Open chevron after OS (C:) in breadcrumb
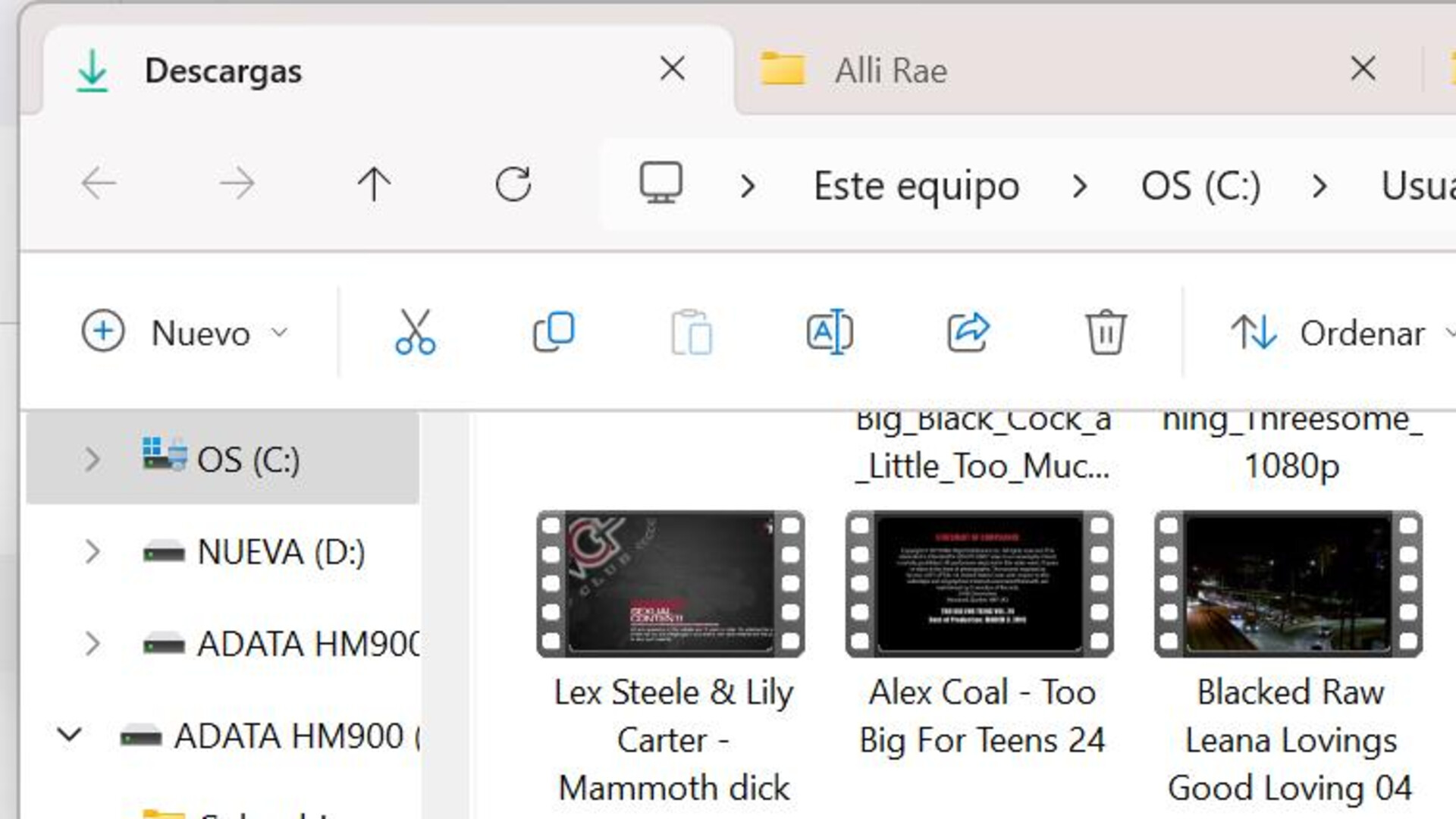Screen dimensions: 1456x819 point(1319,186)
